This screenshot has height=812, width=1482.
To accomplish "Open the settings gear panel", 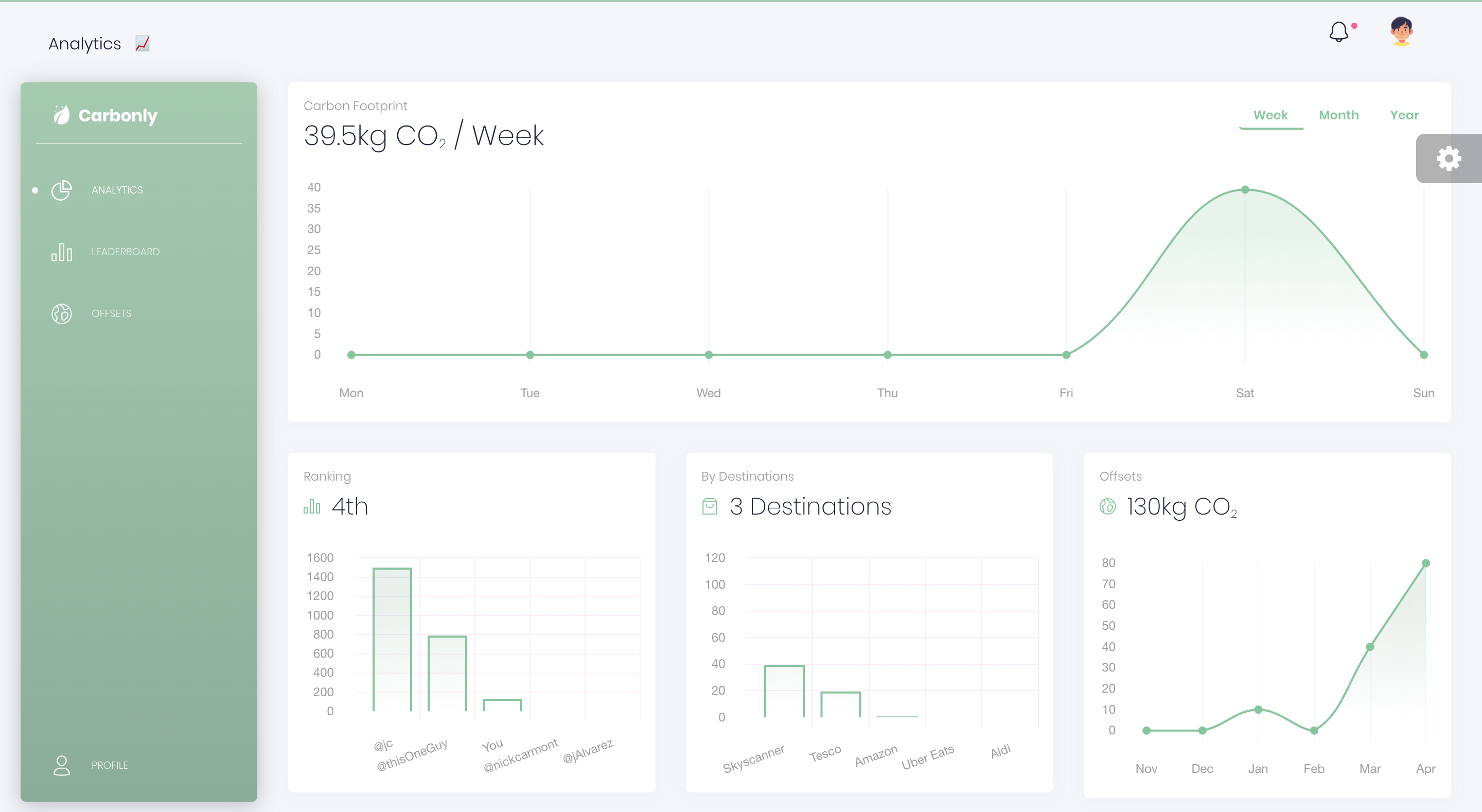I will [1448, 159].
